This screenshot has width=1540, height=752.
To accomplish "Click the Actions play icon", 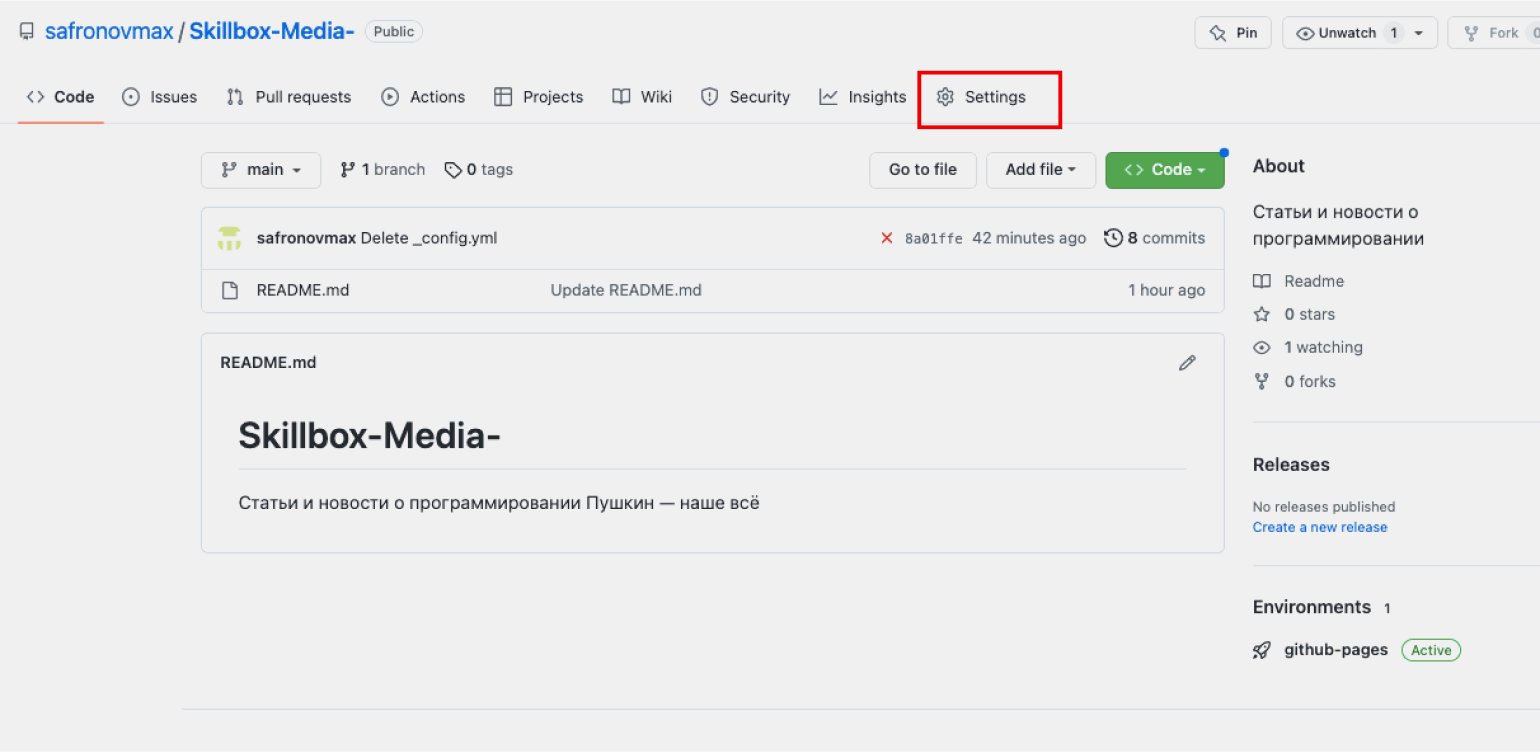I will [390, 97].
